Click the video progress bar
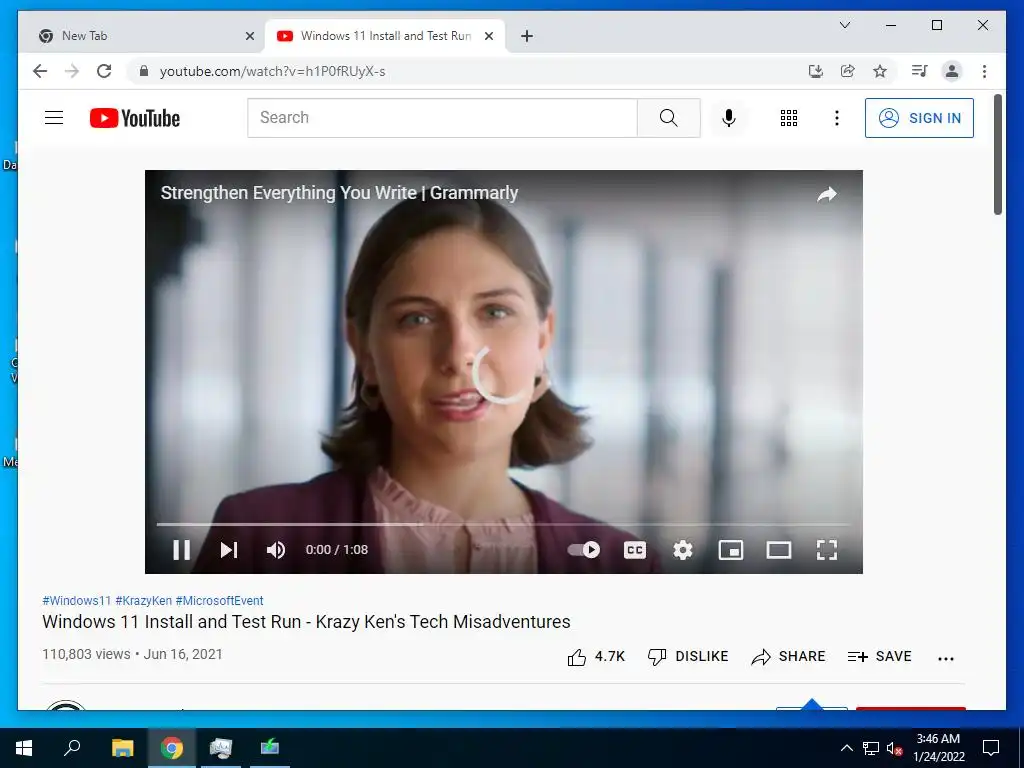Image resolution: width=1024 pixels, height=768 pixels. (x=504, y=524)
